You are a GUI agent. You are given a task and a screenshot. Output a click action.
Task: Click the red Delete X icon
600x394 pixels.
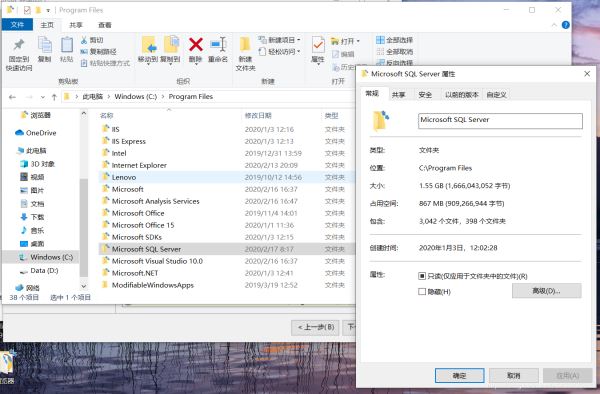tap(196, 44)
